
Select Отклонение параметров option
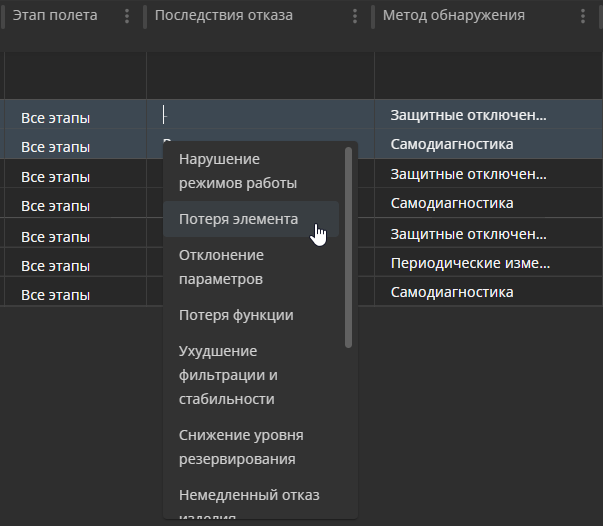click(251, 267)
